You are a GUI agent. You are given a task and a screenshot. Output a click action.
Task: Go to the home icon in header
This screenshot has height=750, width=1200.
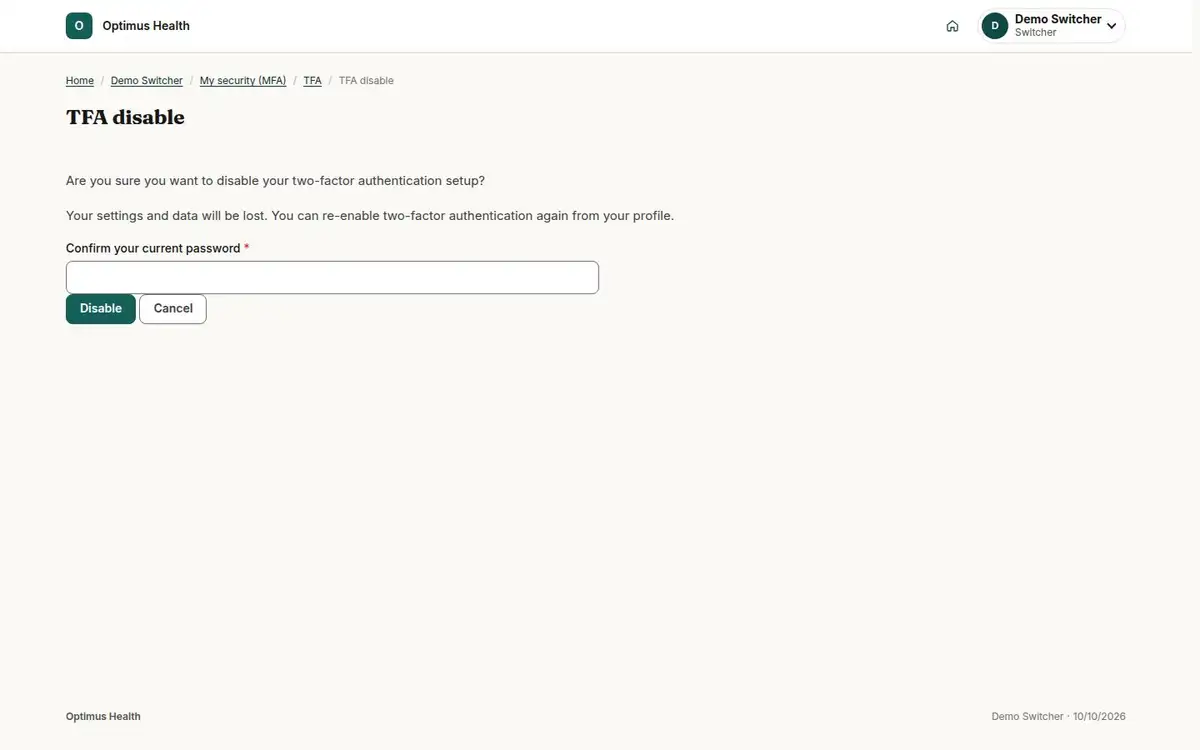952,26
